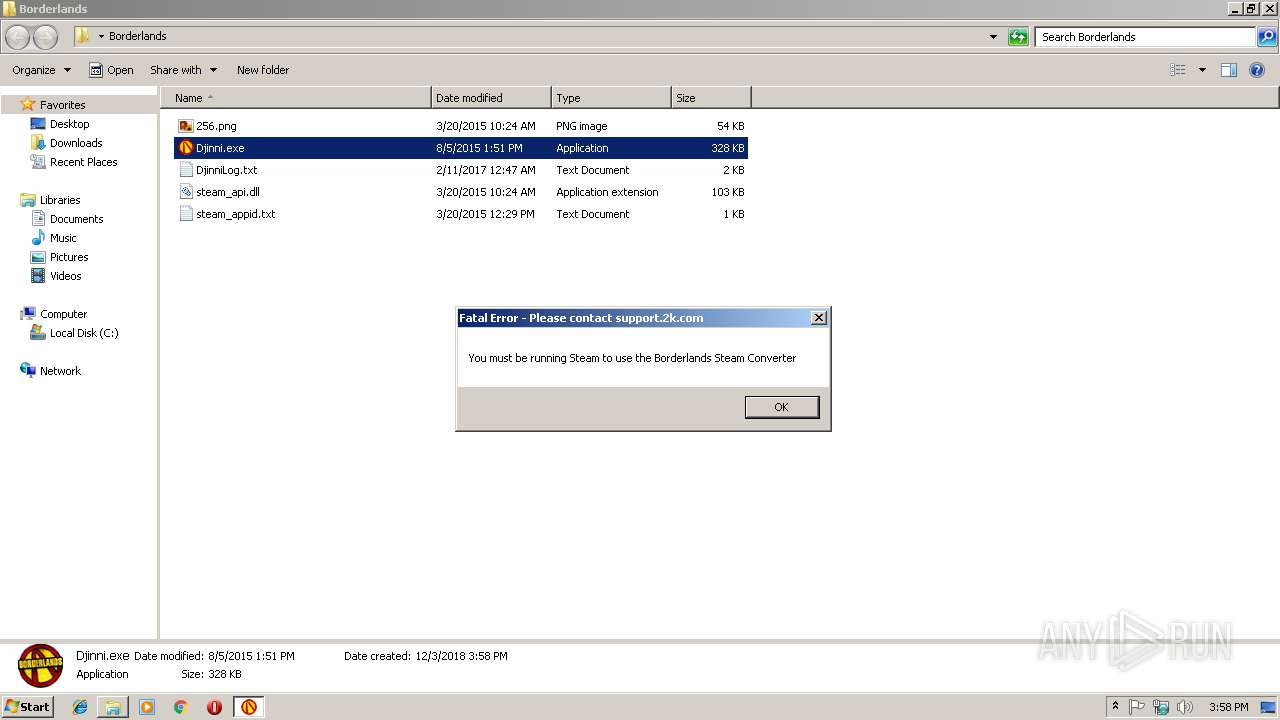Image resolution: width=1280 pixels, height=720 pixels.
Task: Change view with the views icon
Action: pyautogui.click(x=1178, y=70)
